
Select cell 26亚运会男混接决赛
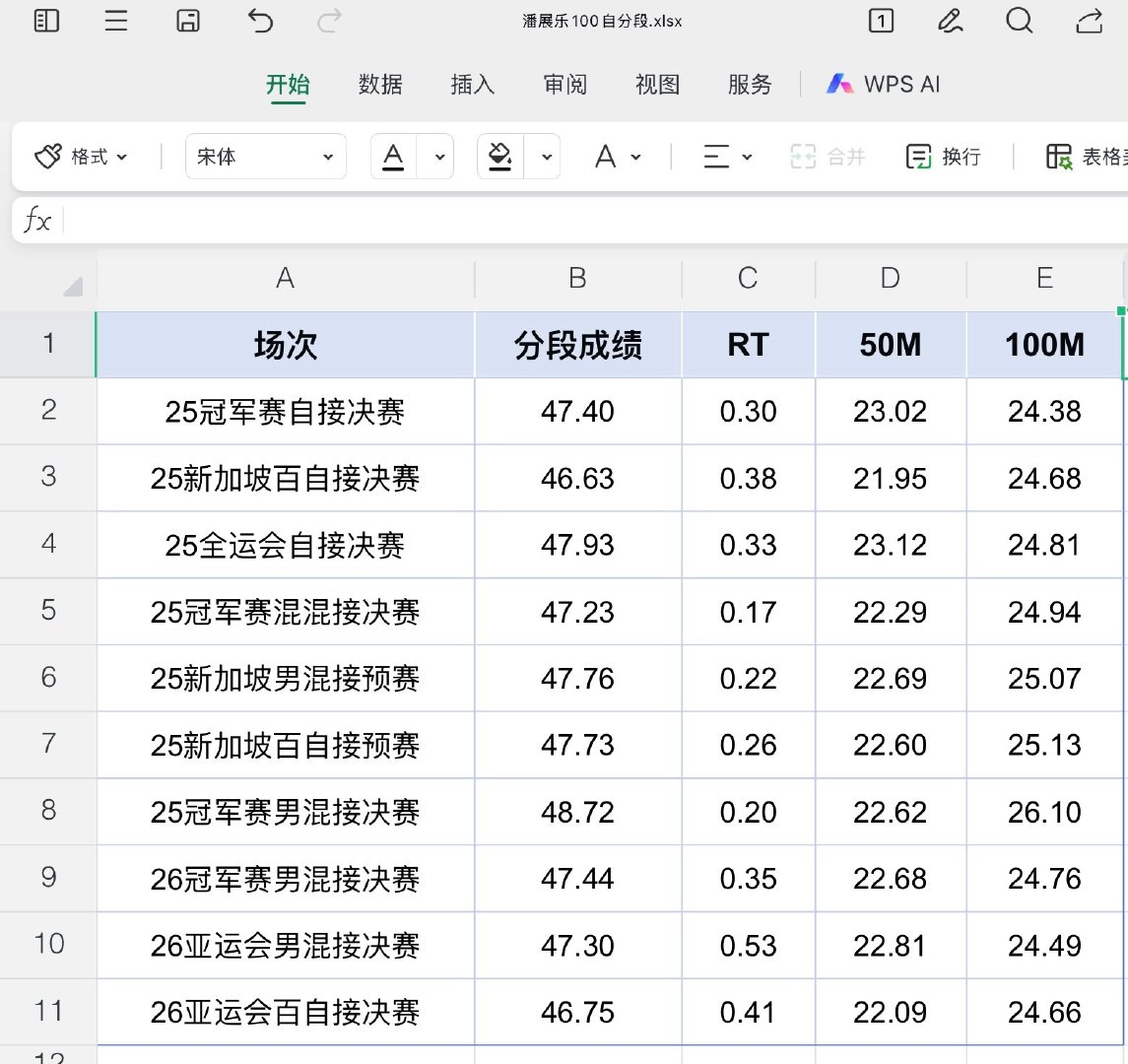[x=286, y=946]
